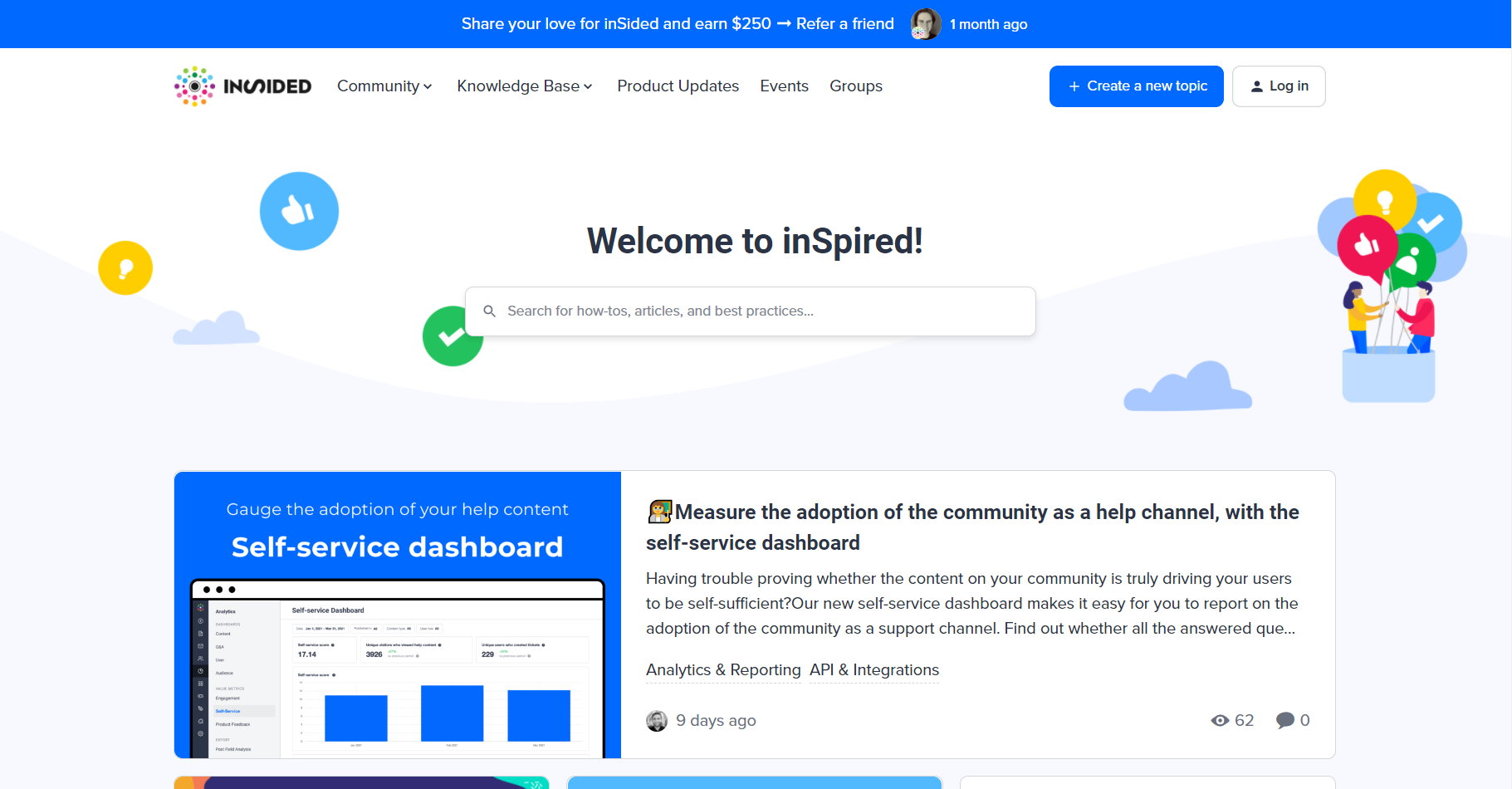
Task: Open the Product Updates section
Action: [678, 86]
